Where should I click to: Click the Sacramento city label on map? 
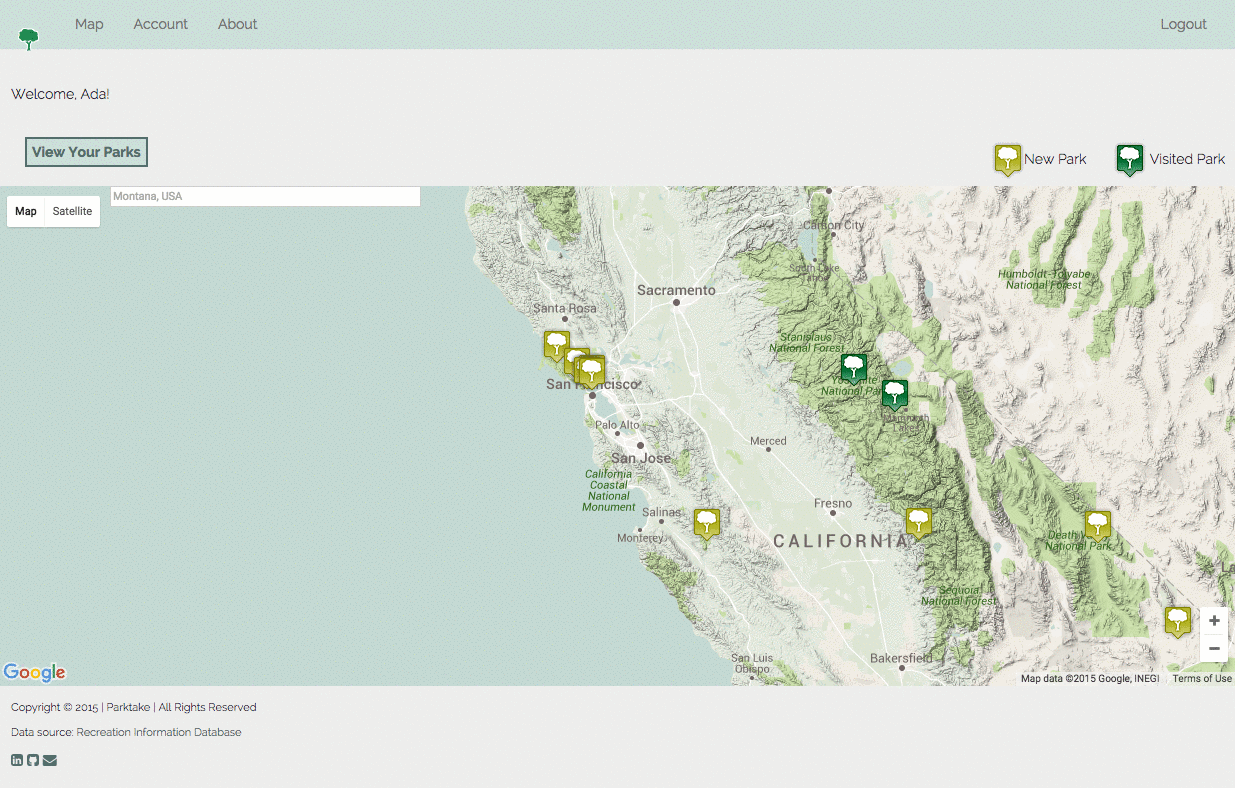click(677, 290)
